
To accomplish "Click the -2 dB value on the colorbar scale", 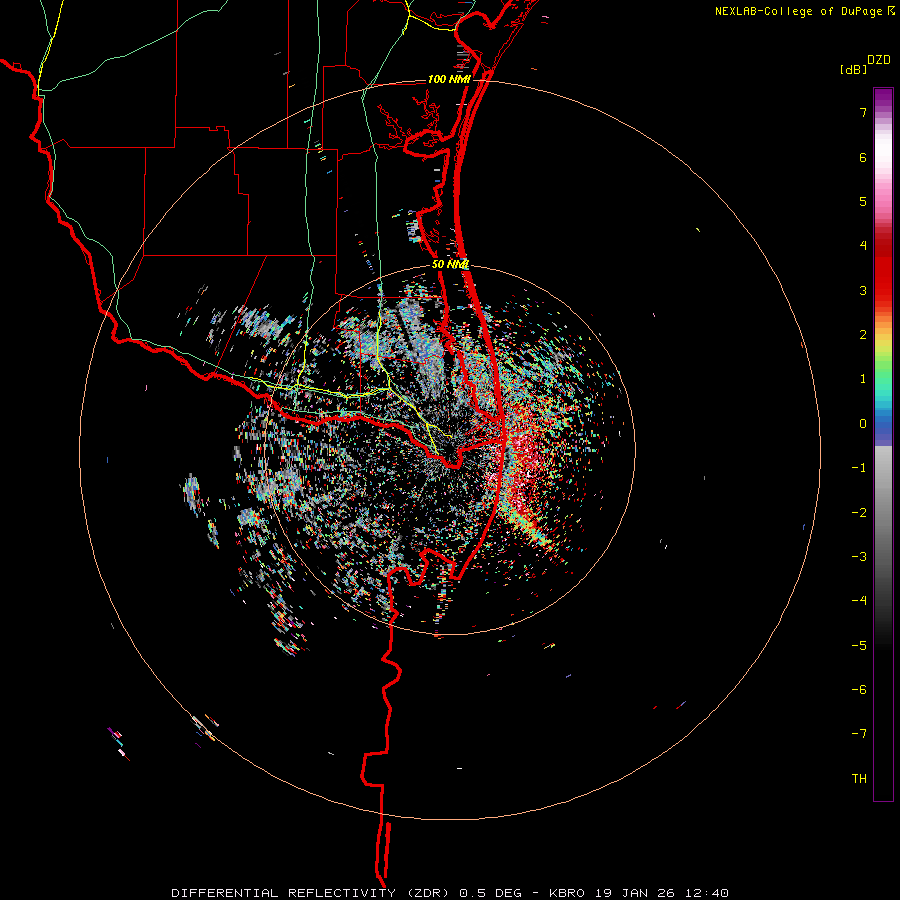I will tap(859, 513).
